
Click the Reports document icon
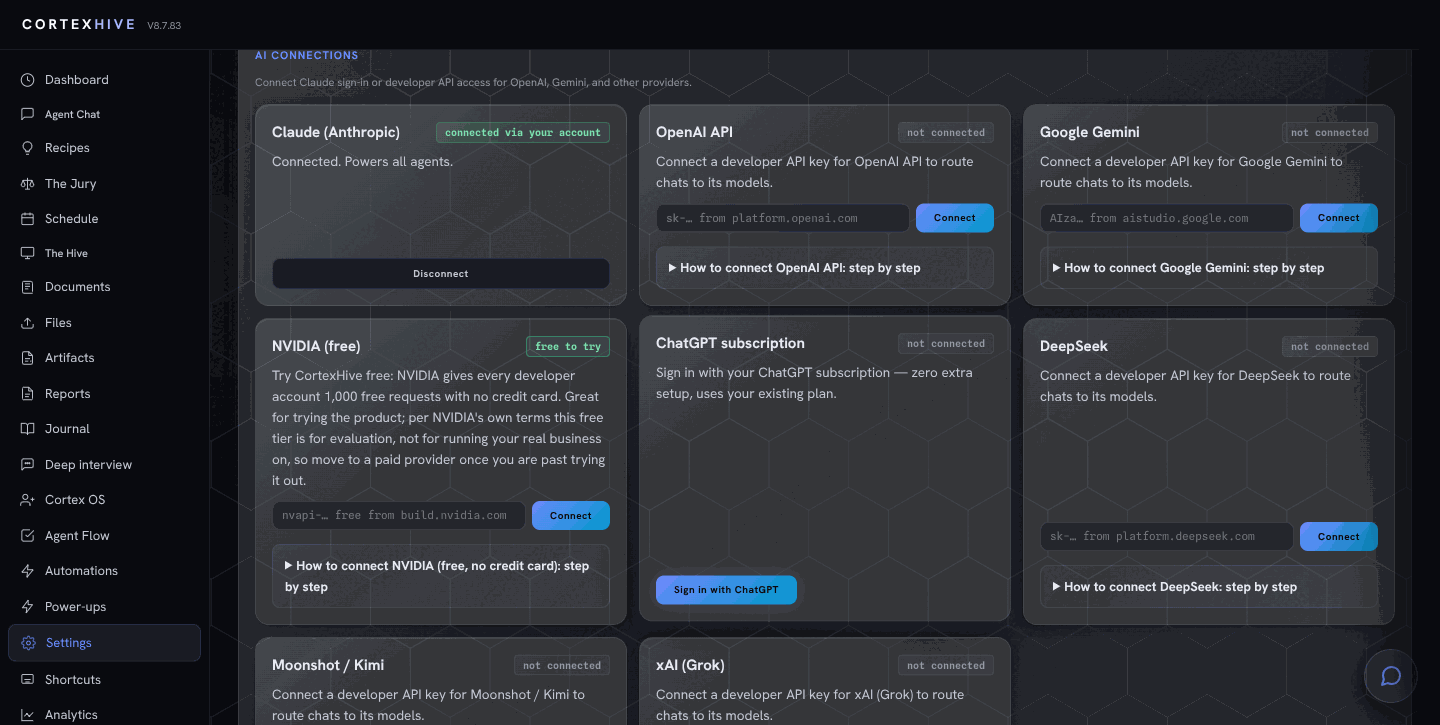(28, 394)
